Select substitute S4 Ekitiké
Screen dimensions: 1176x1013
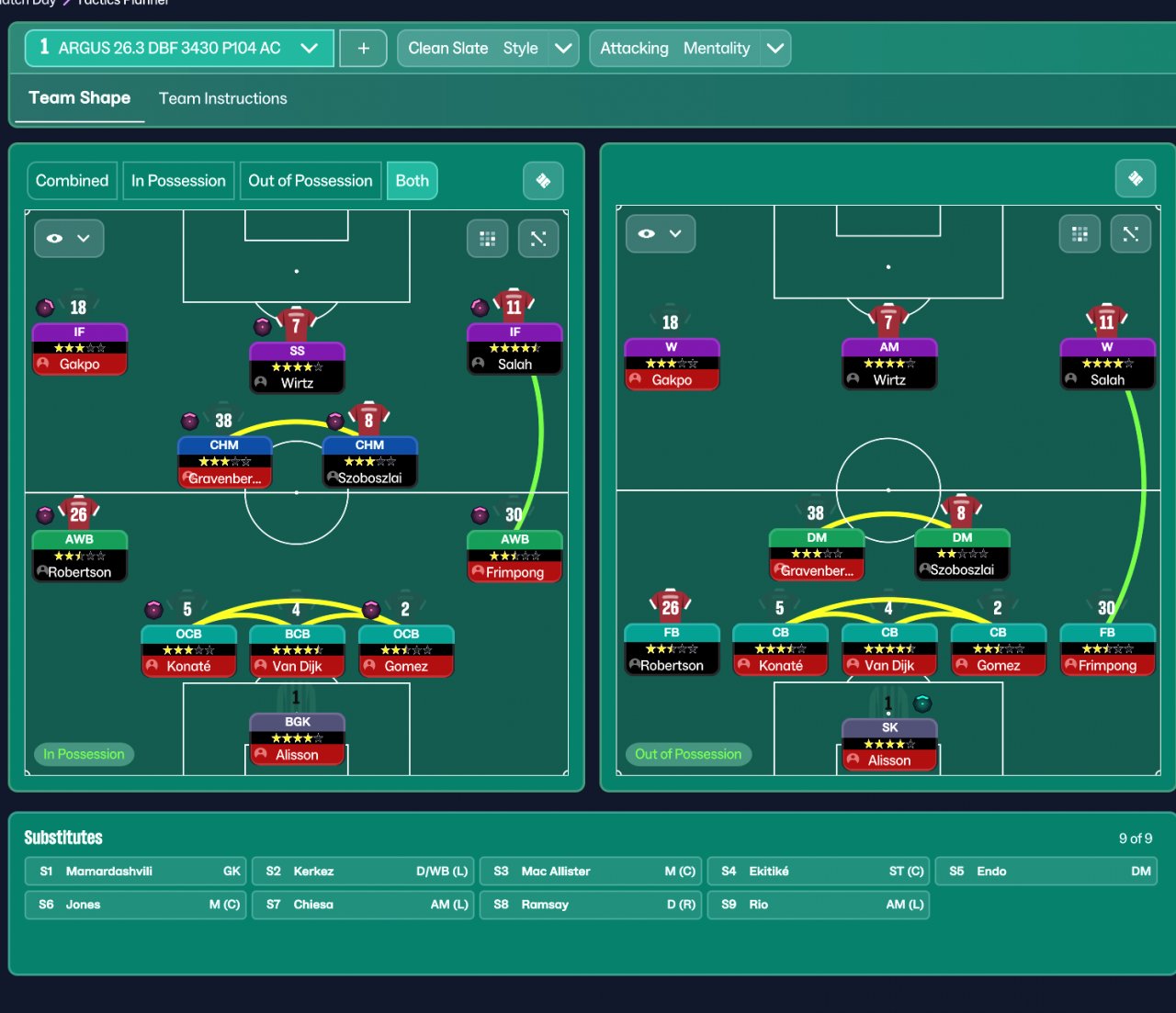[x=819, y=872]
